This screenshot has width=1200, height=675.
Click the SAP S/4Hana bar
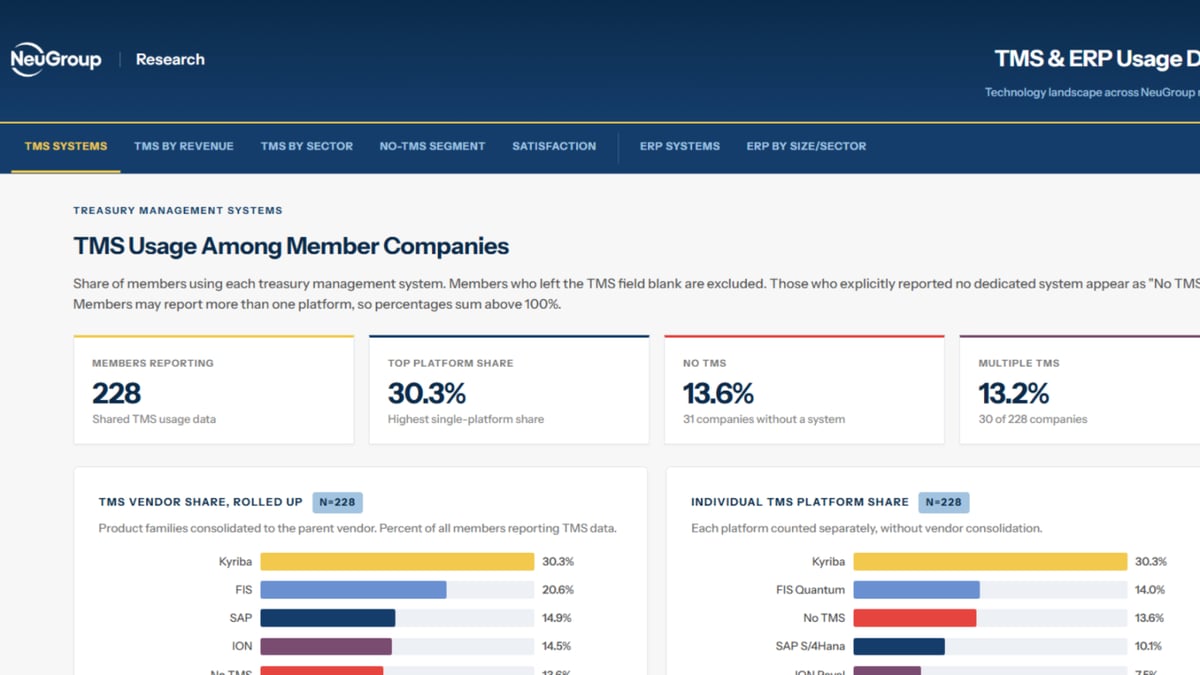pyautogui.click(x=899, y=646)
